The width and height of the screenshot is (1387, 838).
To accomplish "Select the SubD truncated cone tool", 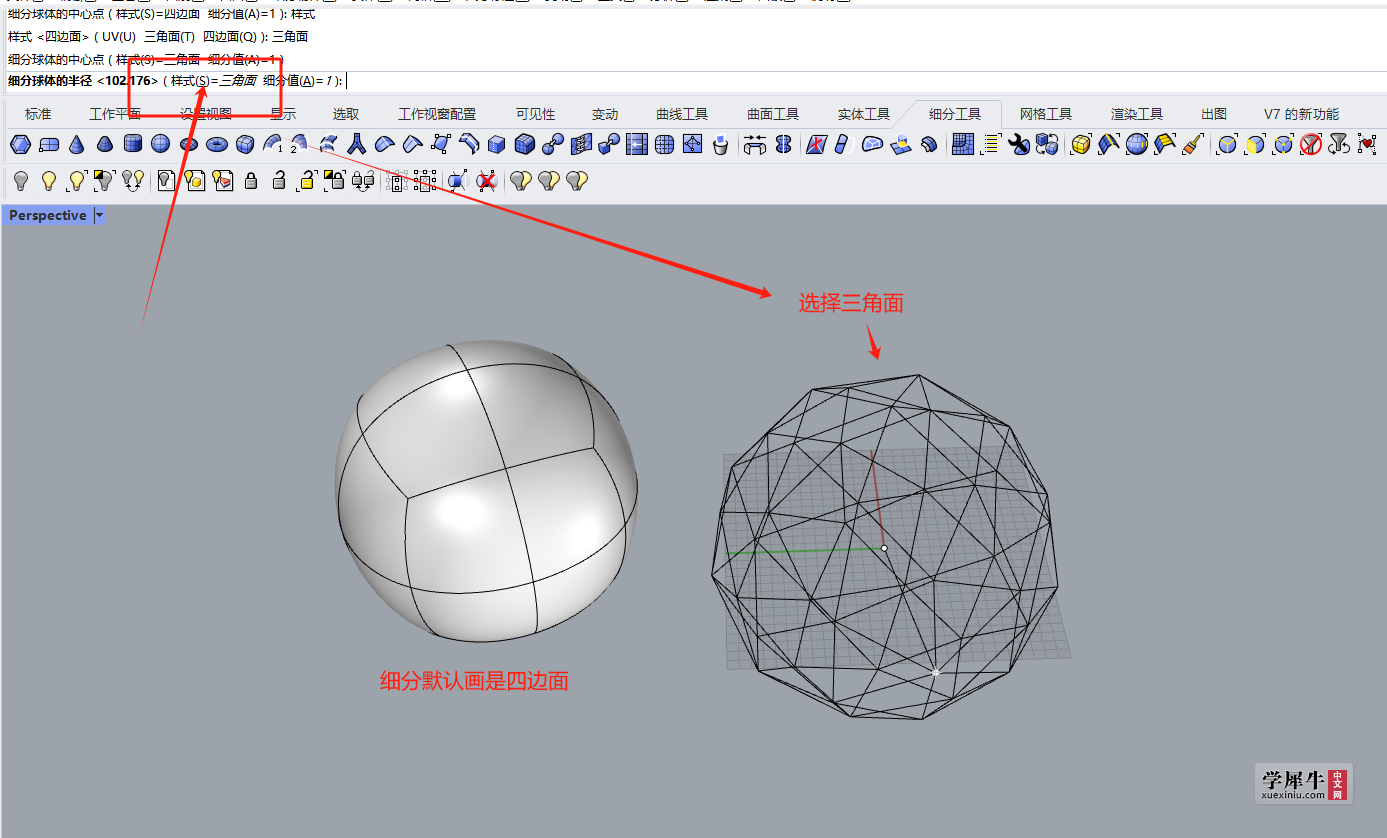I will [x=105, y=146].
